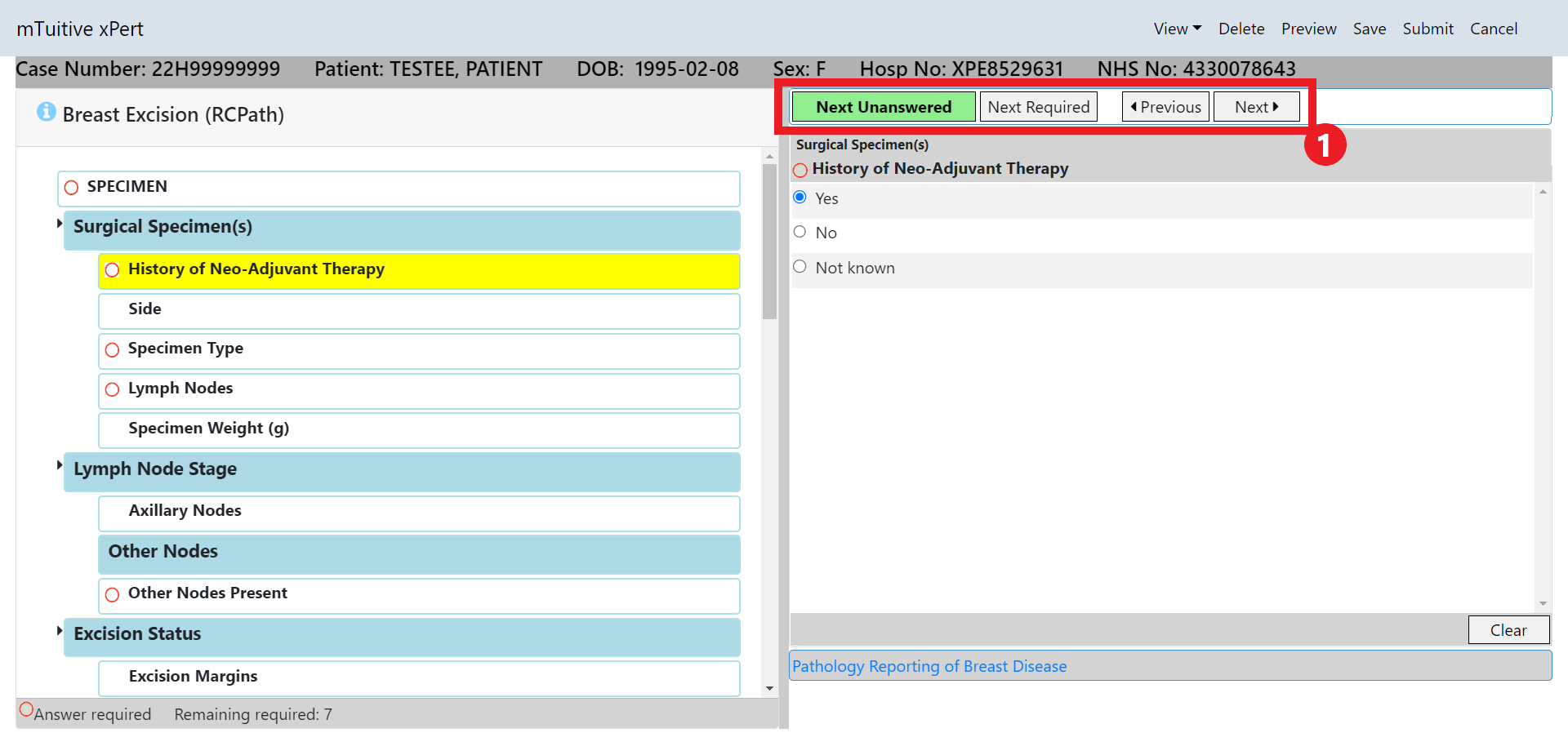The width and height of the screenshot is (1568, 733).
Task: Select the Other Nodes Present item
Action: [x=419, y=596]
